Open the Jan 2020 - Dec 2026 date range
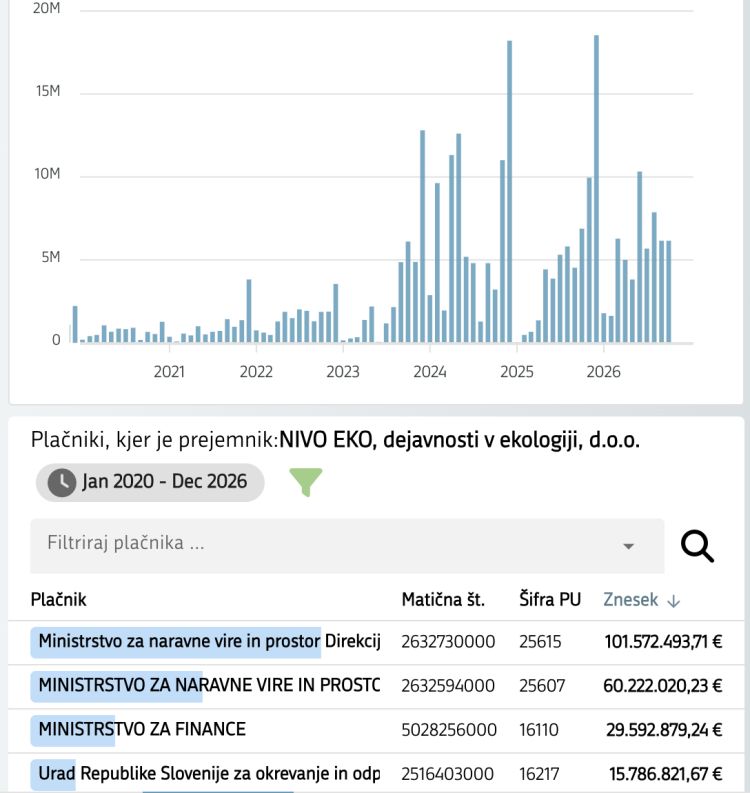The image size is (750, 793). pyautogui.click(x=150, y=482)
